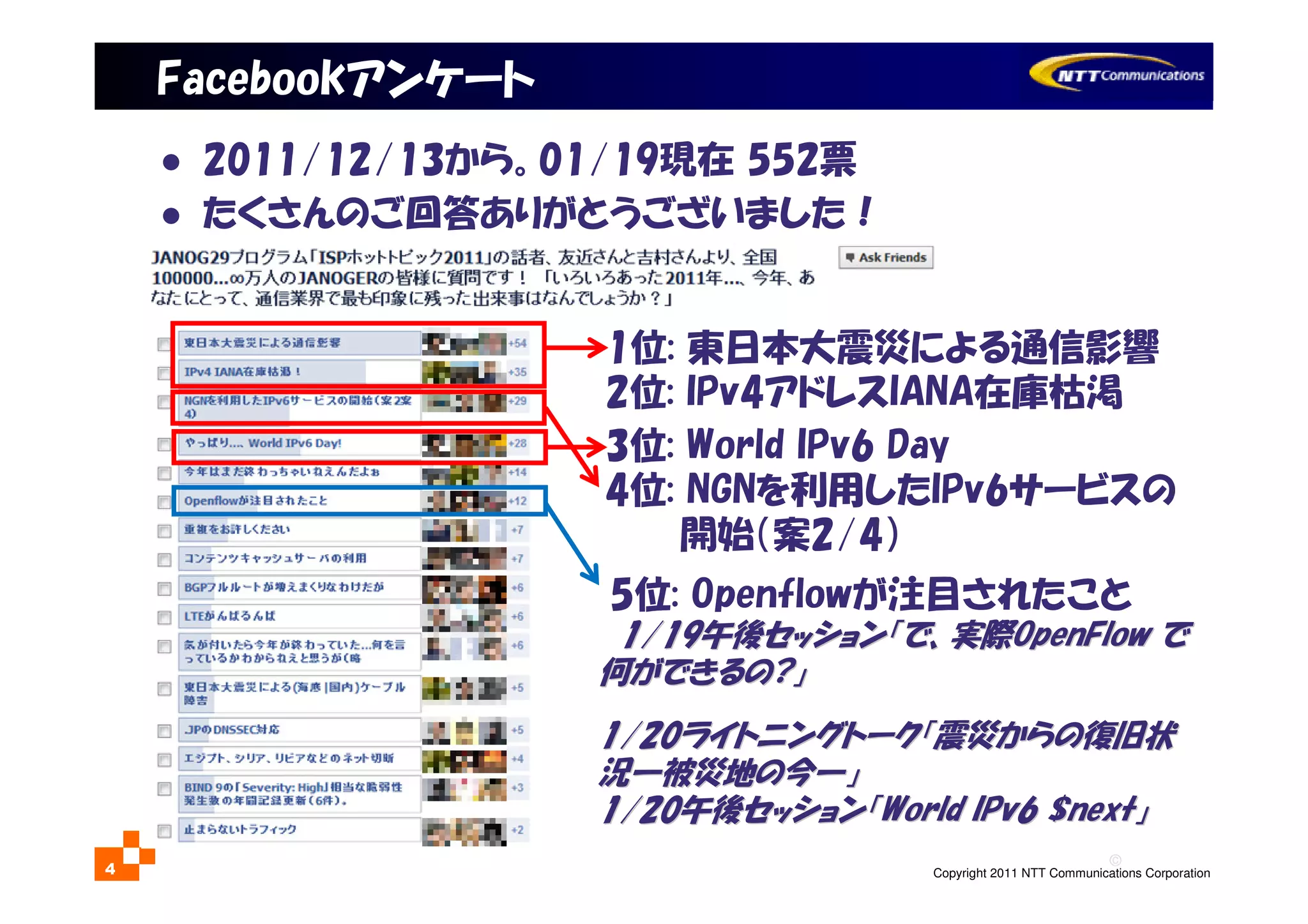Open the +28 voters count

pyautogui.click(x=517, y=443)
